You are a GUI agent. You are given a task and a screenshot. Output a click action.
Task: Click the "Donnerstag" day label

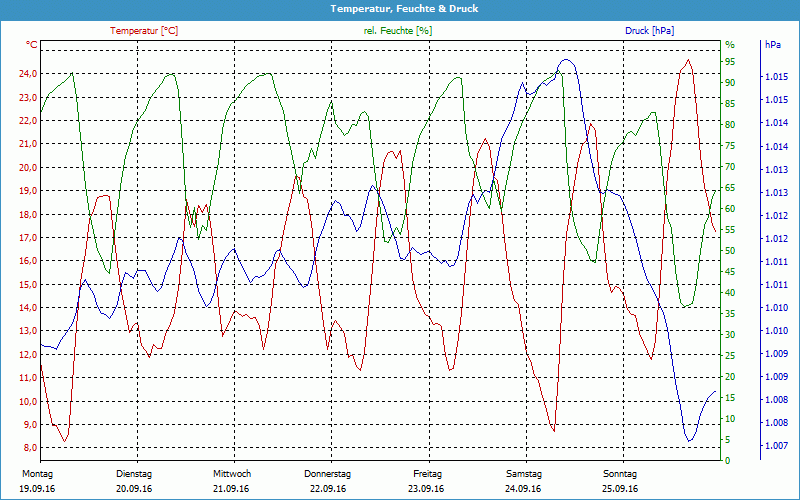328,474
